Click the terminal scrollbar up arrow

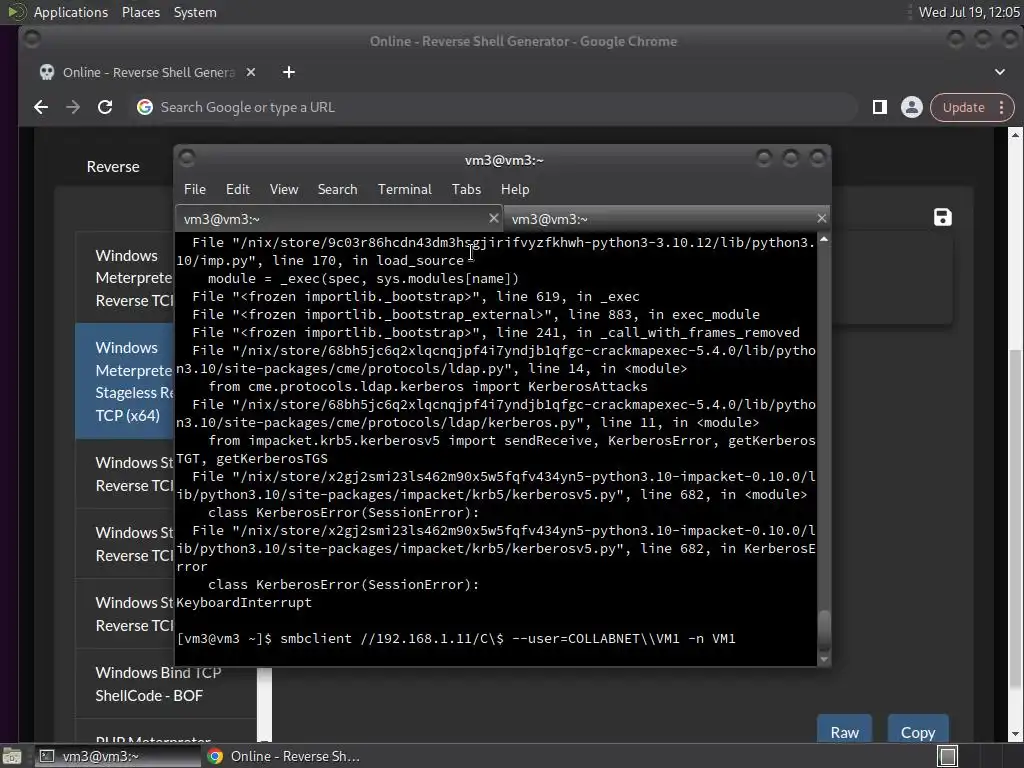point(824,240)
